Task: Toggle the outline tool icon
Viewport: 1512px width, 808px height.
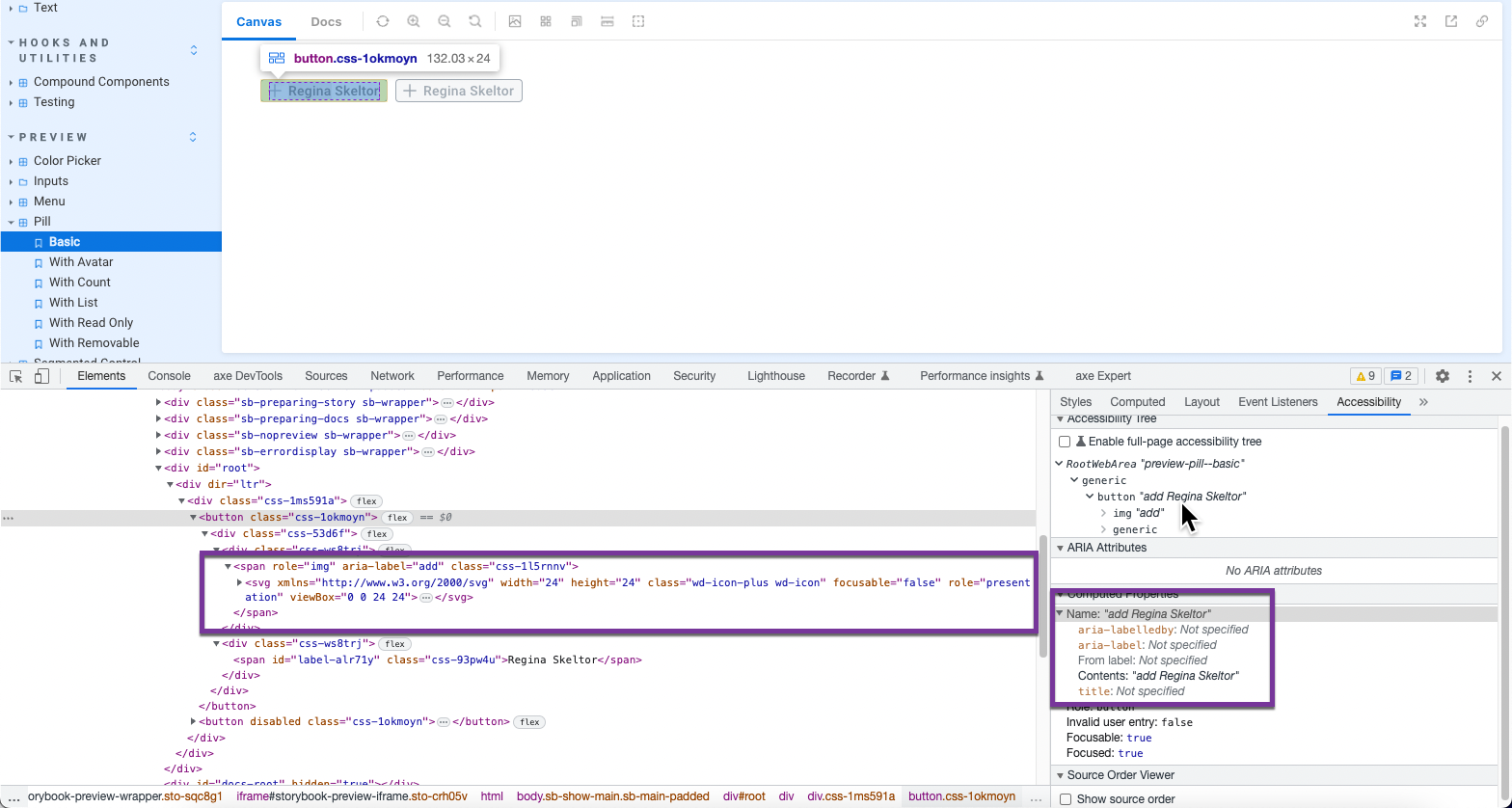Action: pos(638,21)
